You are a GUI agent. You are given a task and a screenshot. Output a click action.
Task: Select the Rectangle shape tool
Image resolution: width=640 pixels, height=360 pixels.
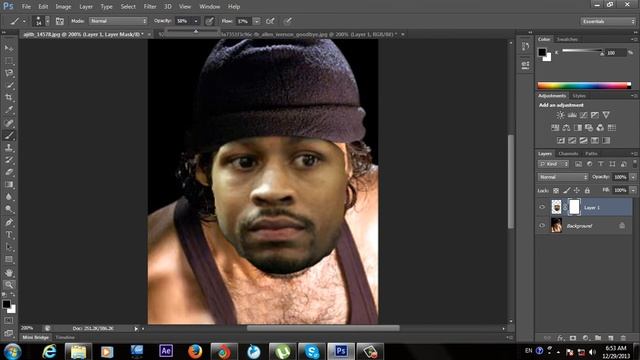coord(9,260)
